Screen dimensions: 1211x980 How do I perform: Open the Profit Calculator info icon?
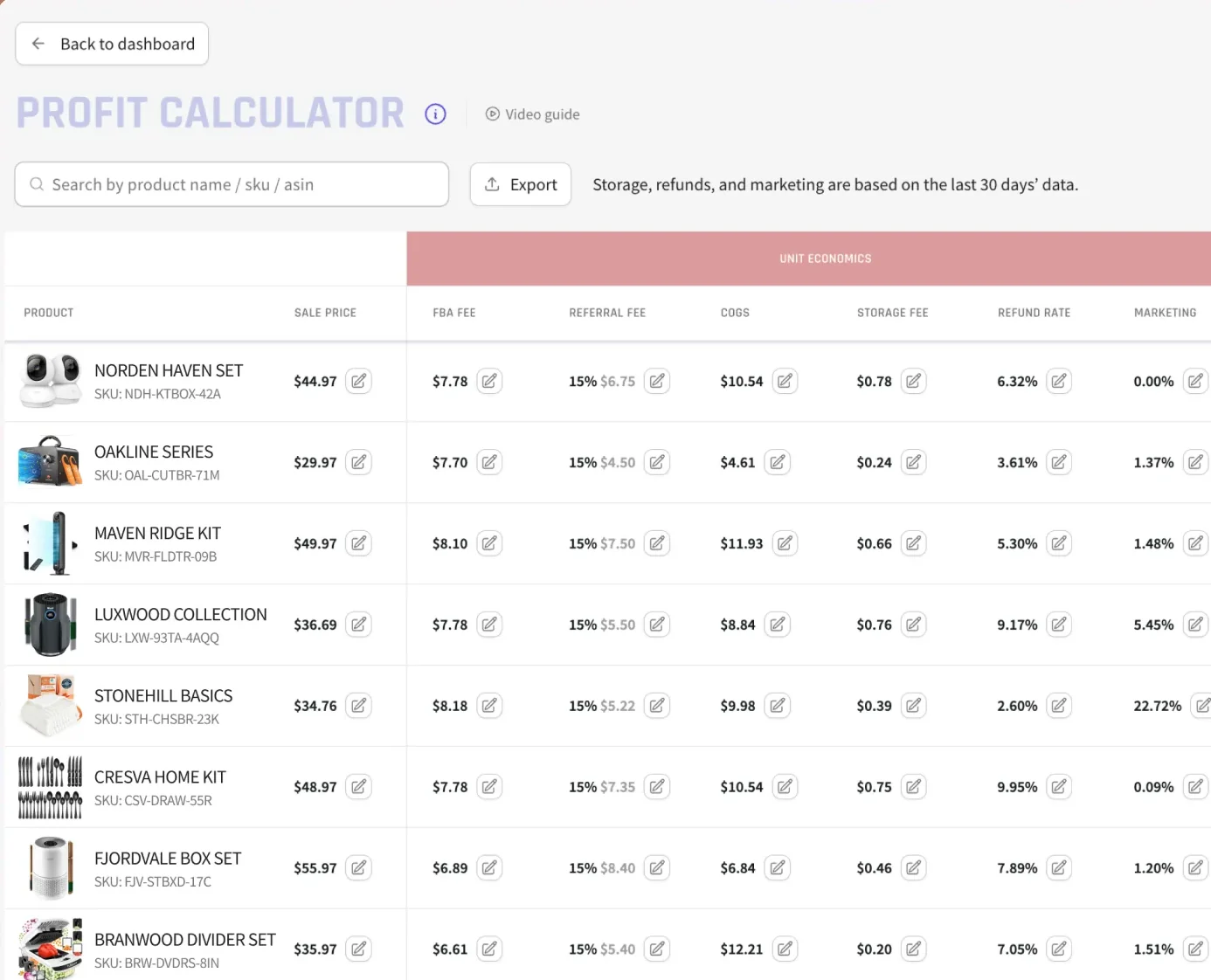pyautogui.click(x=435, y=114)
